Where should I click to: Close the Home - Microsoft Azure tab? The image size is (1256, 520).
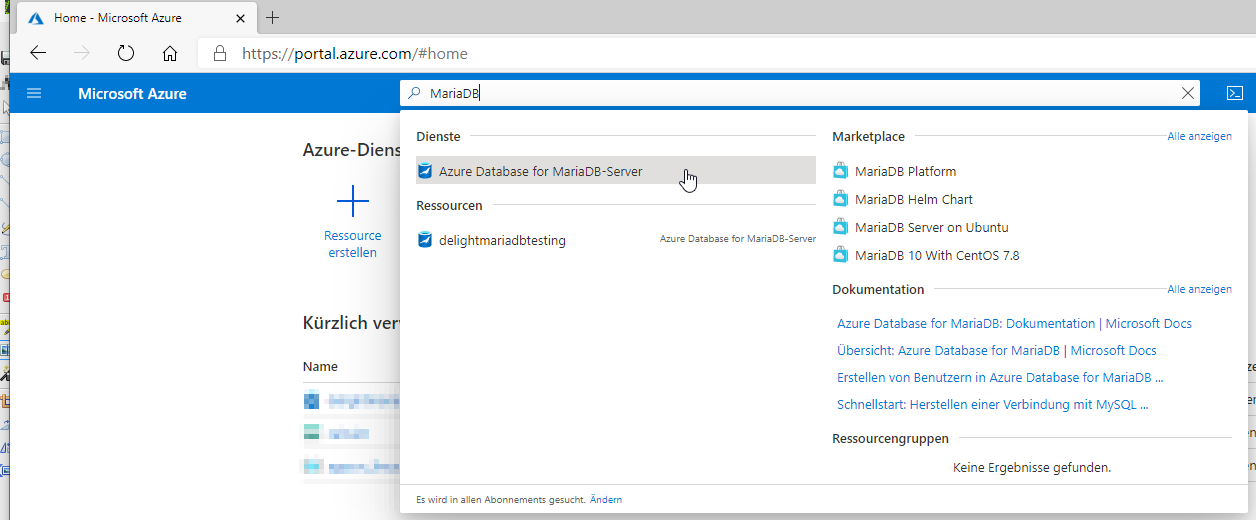pos(241,18)
